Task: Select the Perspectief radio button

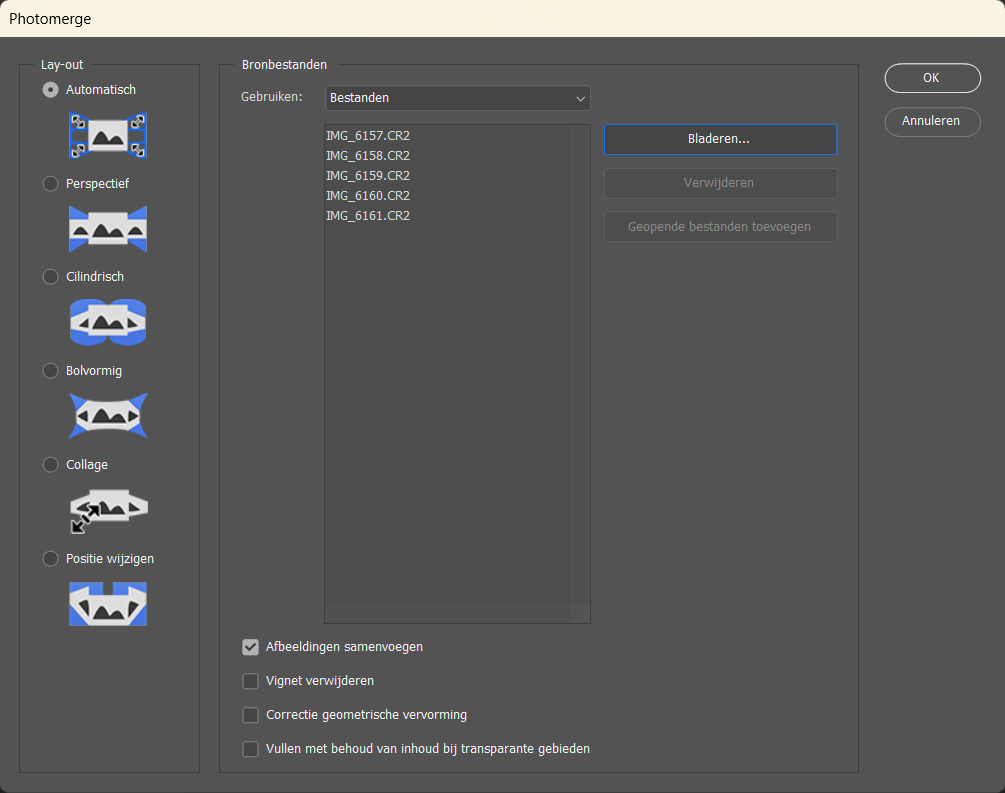Action: click(51, 184)
